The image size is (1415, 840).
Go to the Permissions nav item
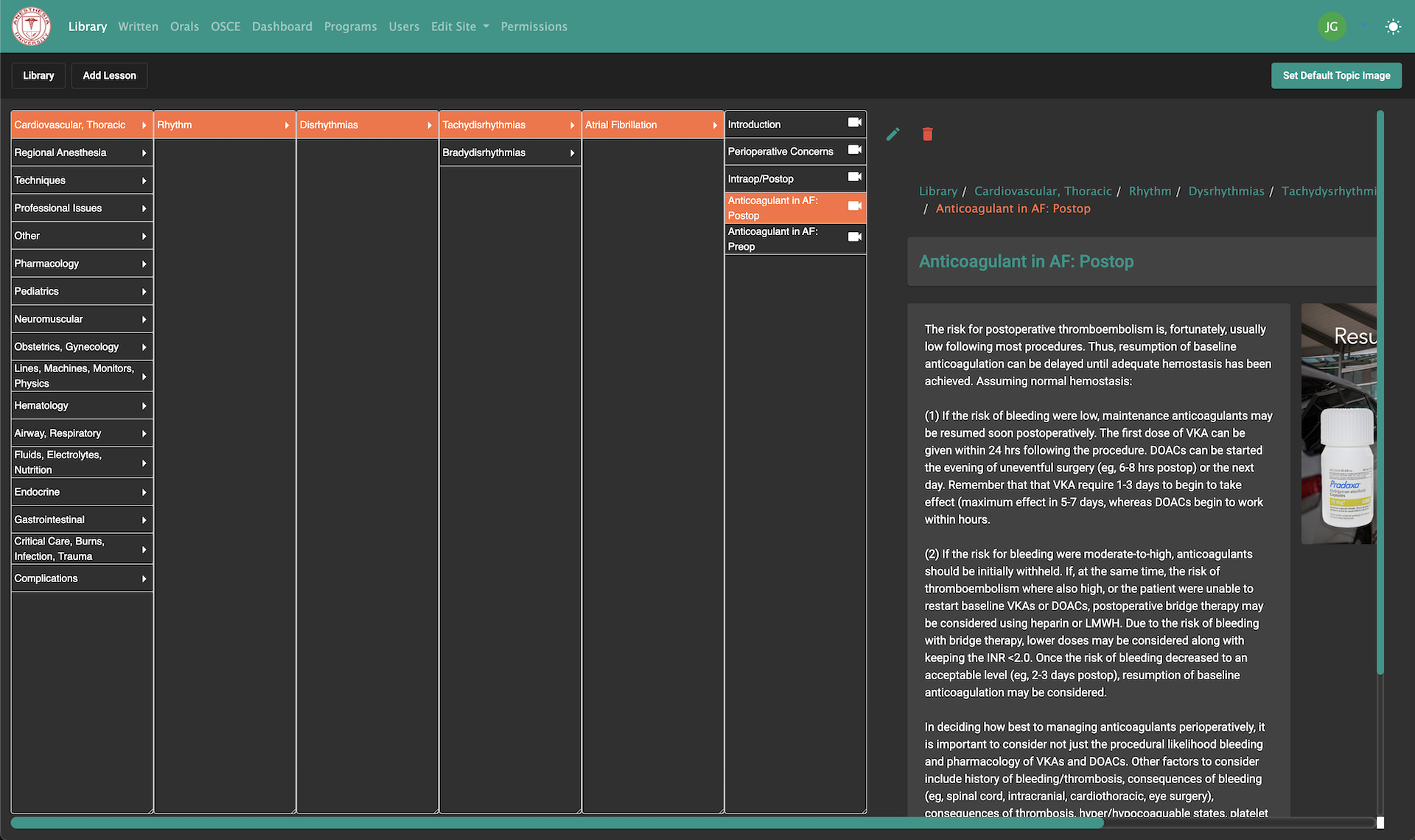pos(534,27)
